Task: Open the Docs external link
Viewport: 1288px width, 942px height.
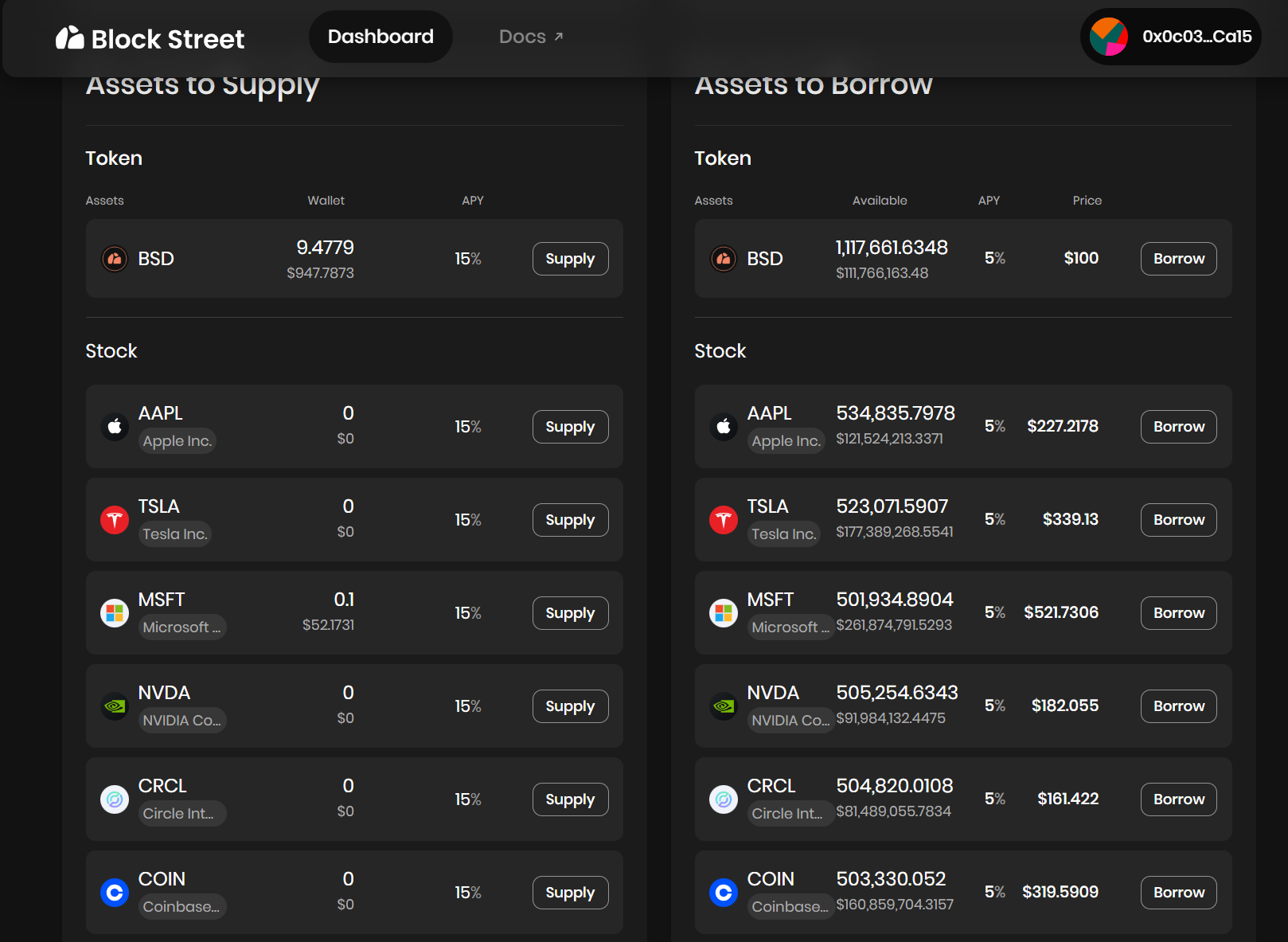Action: (x=531, y=37)
